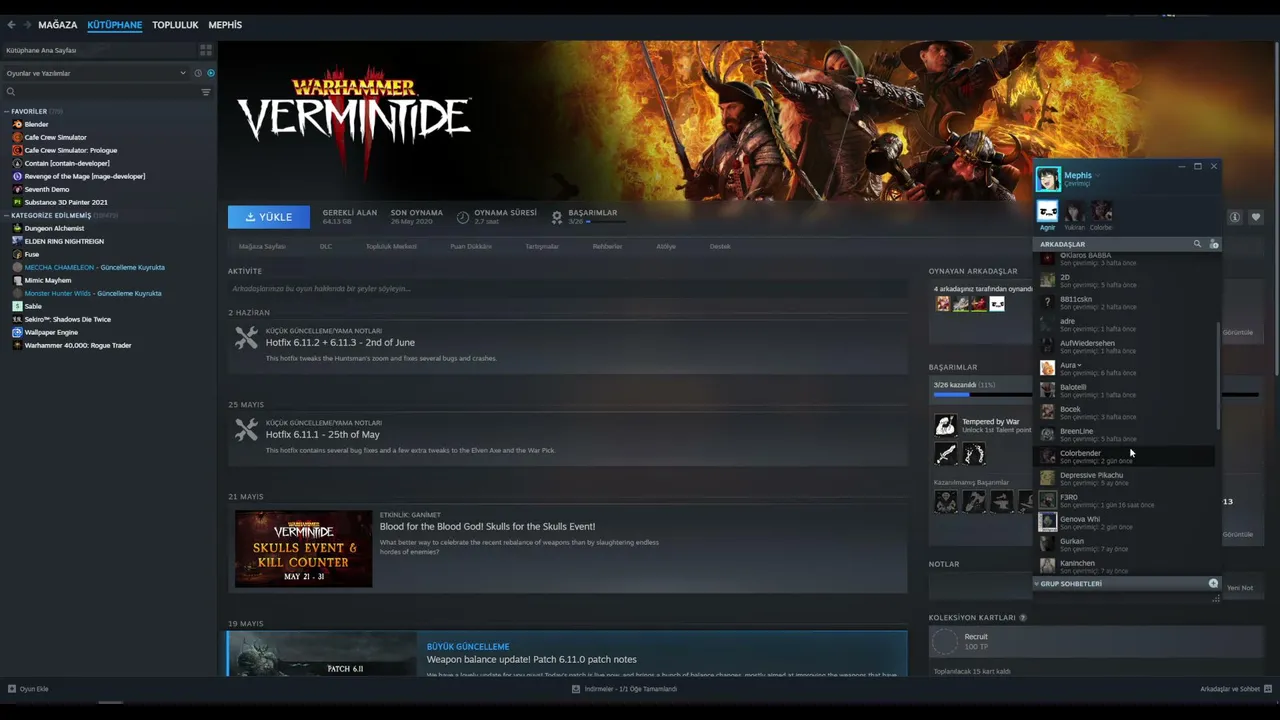The image size is (1280, 720).
Task: Open the MAĞAZA store tab
Action: 58,25
